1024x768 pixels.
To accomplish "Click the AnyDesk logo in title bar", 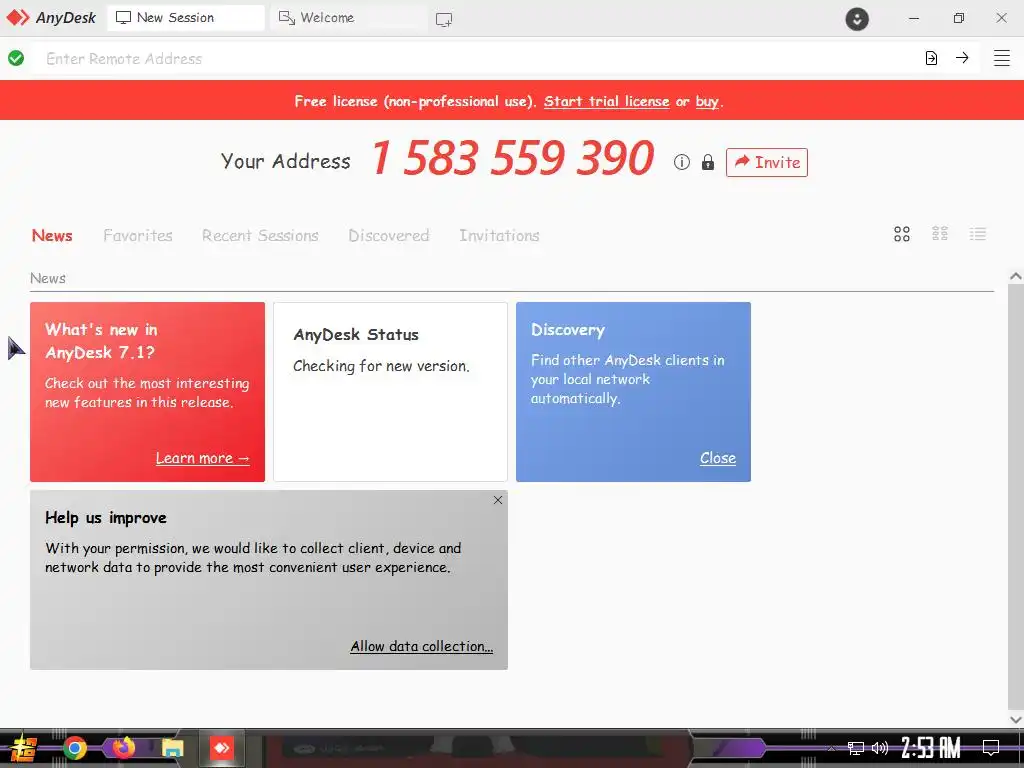I will (51, 18).
